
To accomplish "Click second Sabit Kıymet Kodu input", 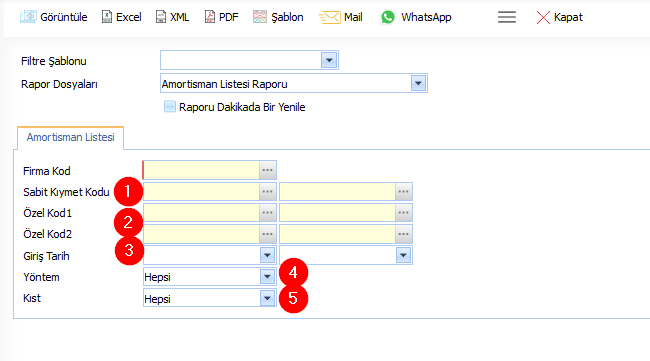I will click(337, 191).
